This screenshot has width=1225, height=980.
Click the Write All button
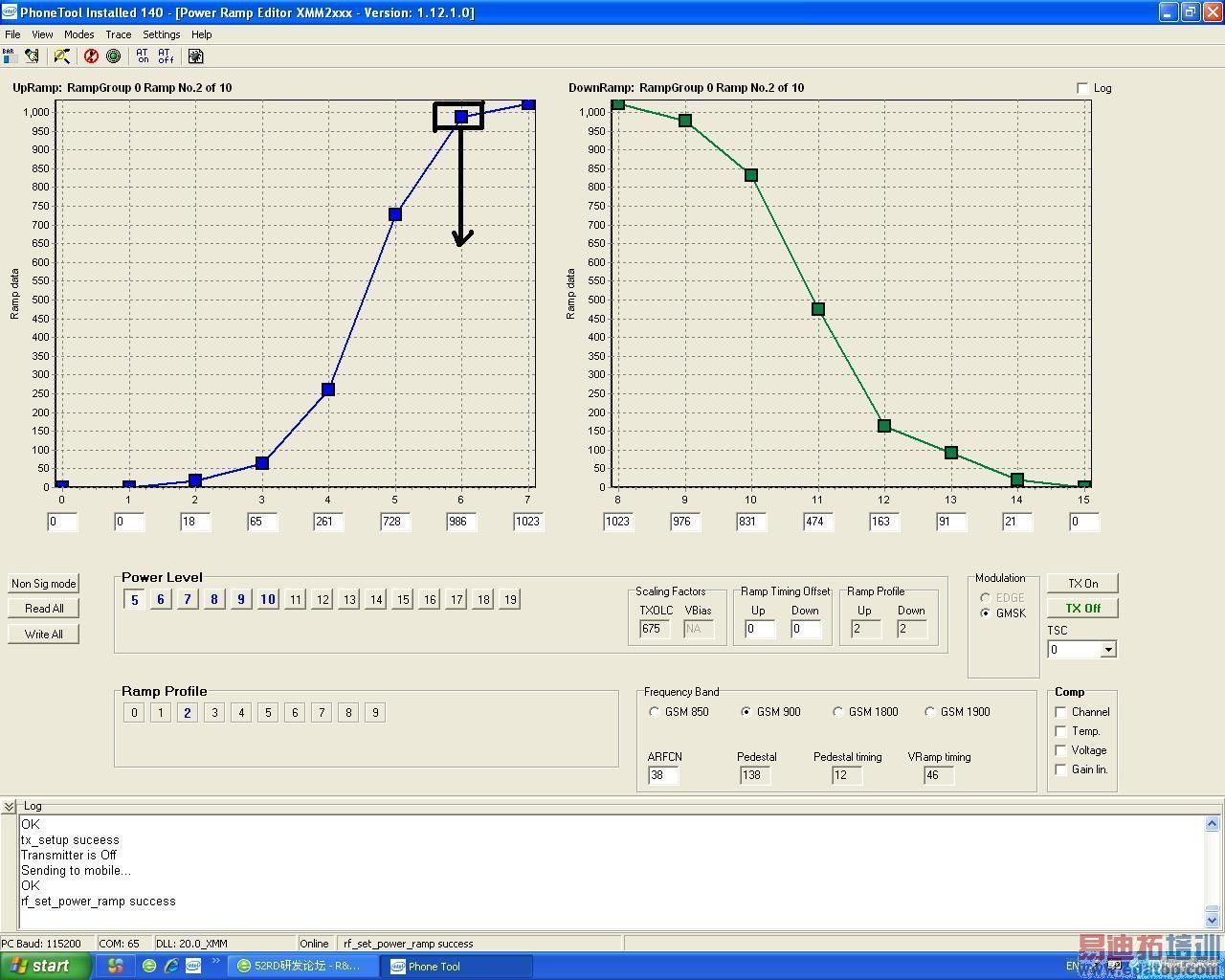tap(44, 634)
